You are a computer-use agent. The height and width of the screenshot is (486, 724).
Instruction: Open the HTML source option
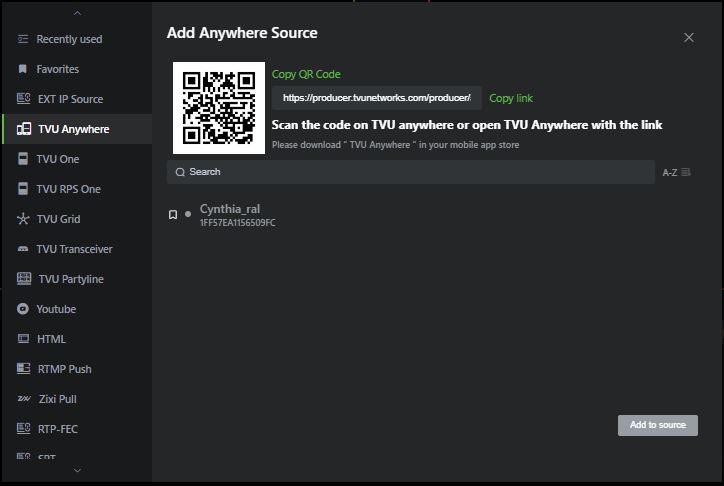(x=77, y=339)
